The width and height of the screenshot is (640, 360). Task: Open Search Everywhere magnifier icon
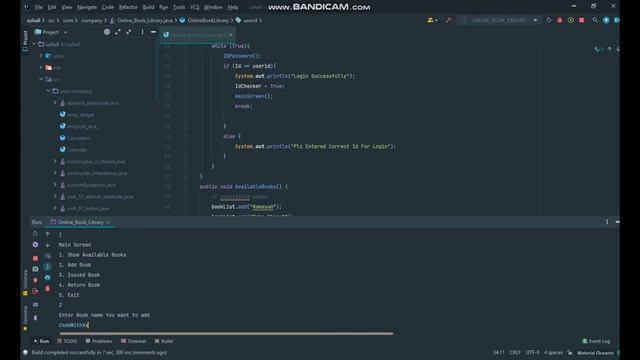point(595,20)
